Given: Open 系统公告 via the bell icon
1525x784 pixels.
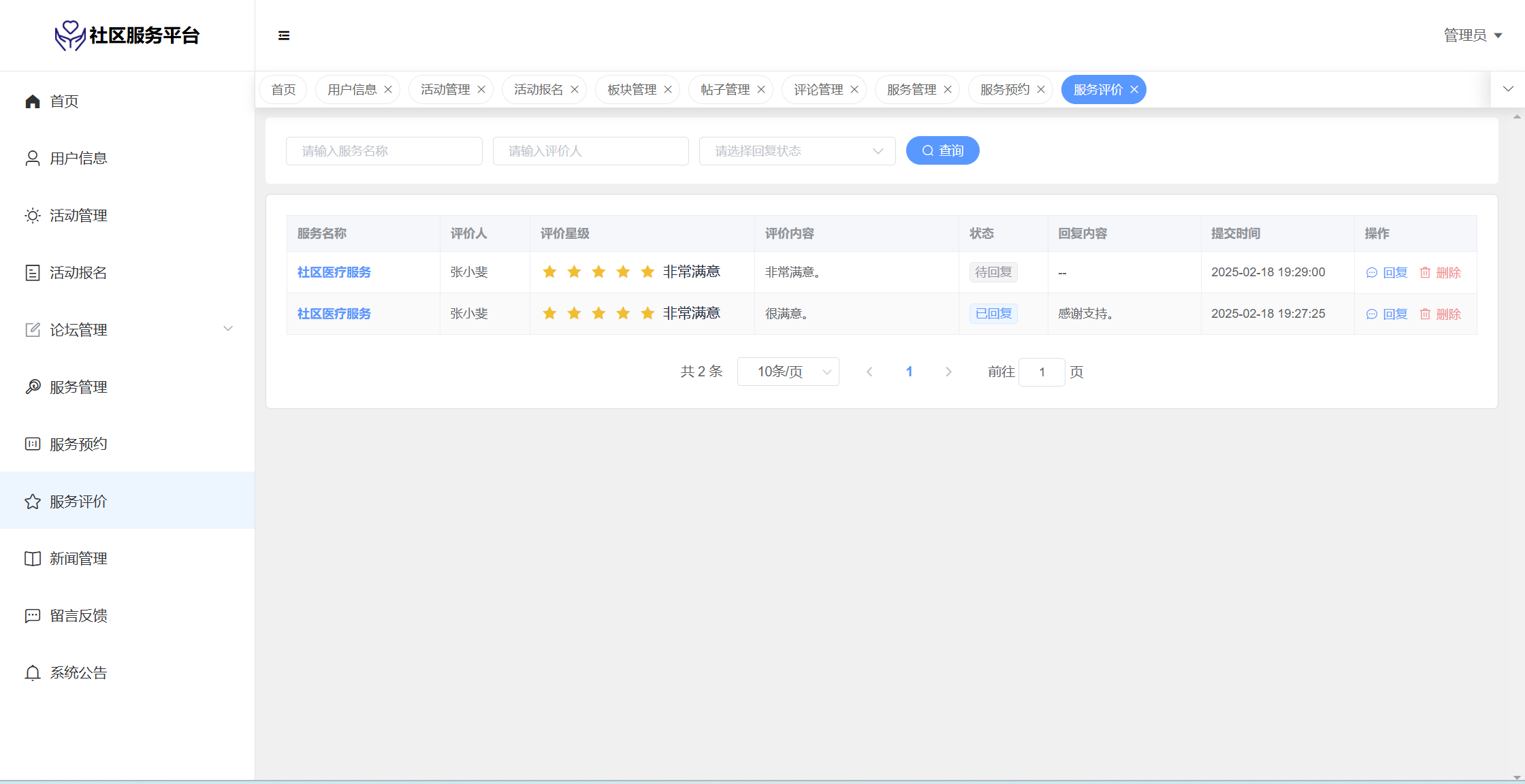Looking at the screenshot, I should tap(33, 673).
